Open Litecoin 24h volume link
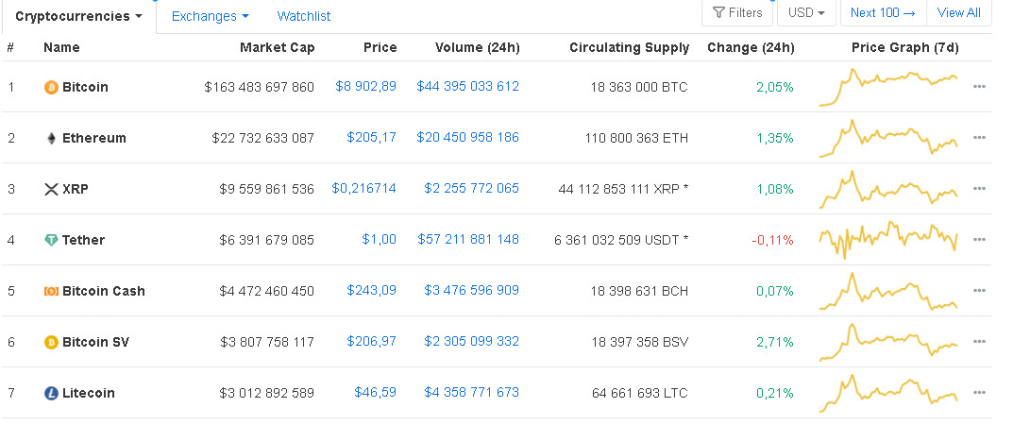 [x=471, y=392]
